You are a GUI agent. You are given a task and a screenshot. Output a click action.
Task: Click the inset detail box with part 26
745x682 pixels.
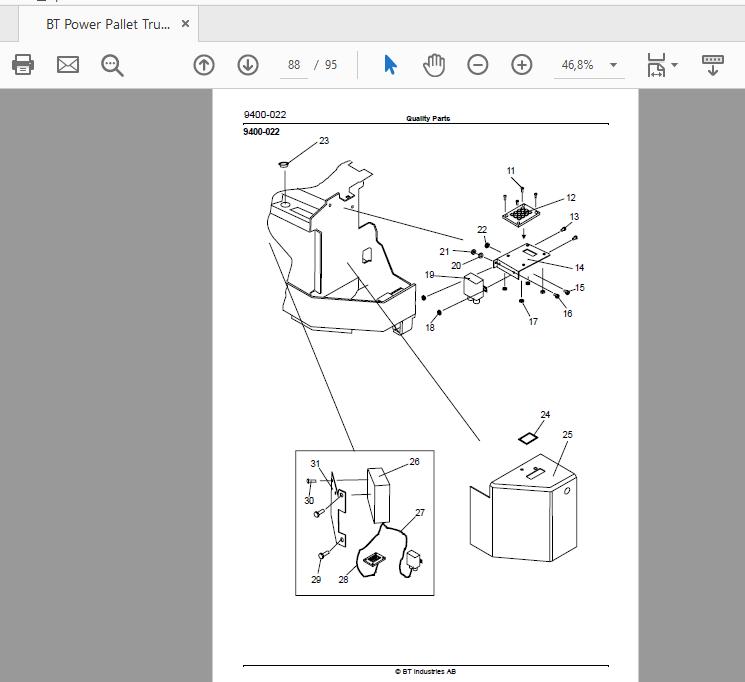(365, 523)
